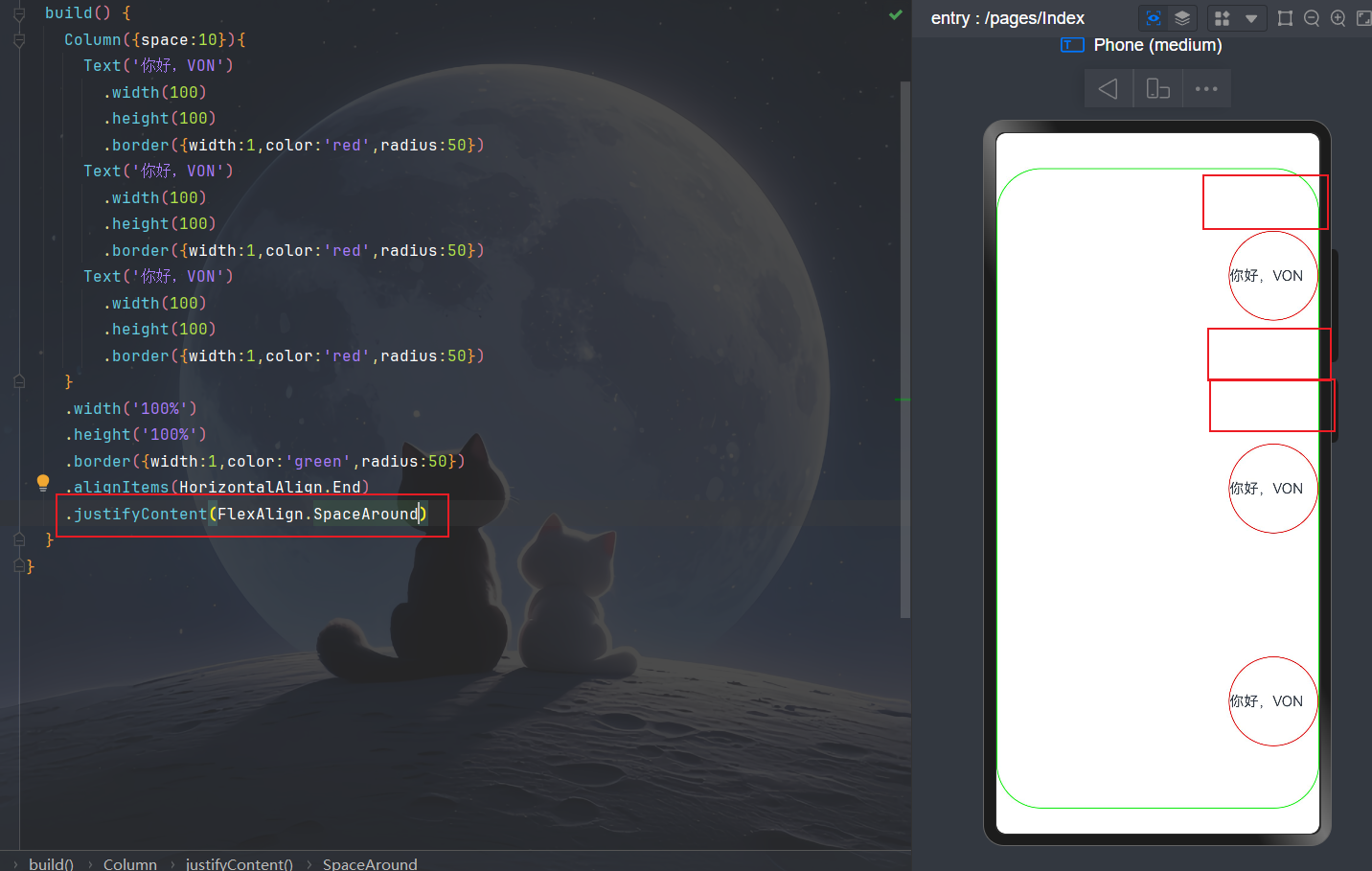1372x871 pixels.
Task: Click the editor vertical scrollbar
Action: [905, 350]
